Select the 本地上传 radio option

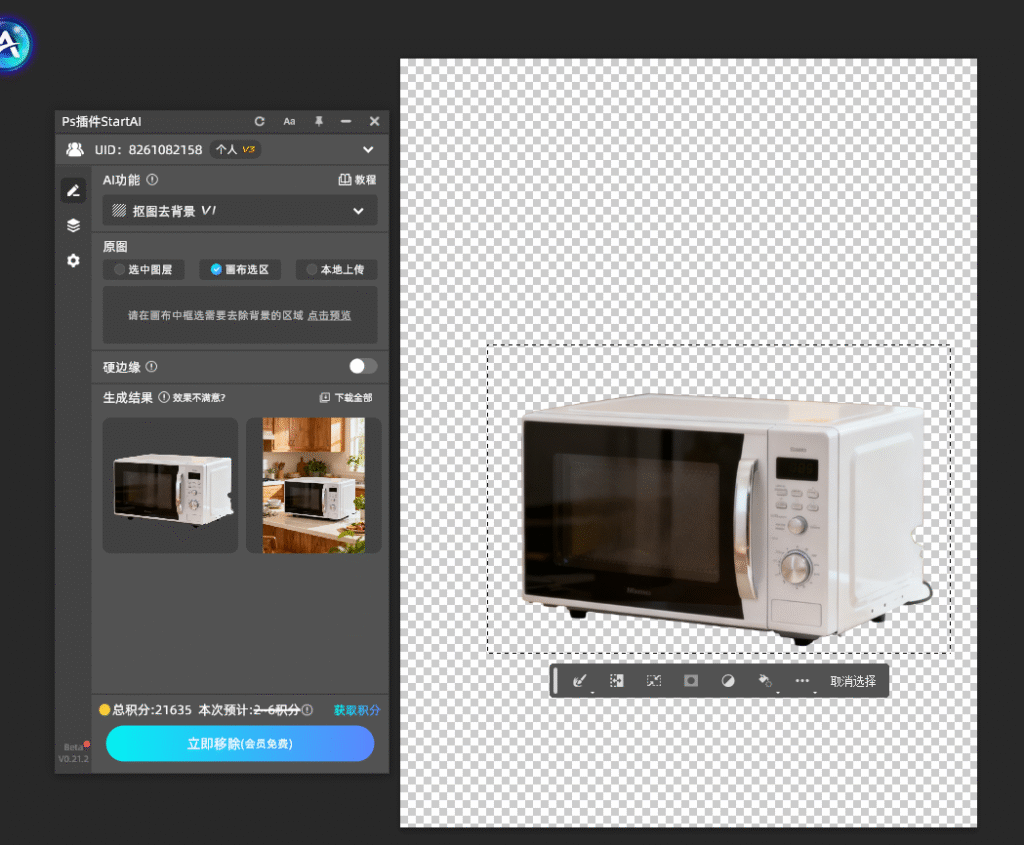pyautogui.click(x=336, y=270)
